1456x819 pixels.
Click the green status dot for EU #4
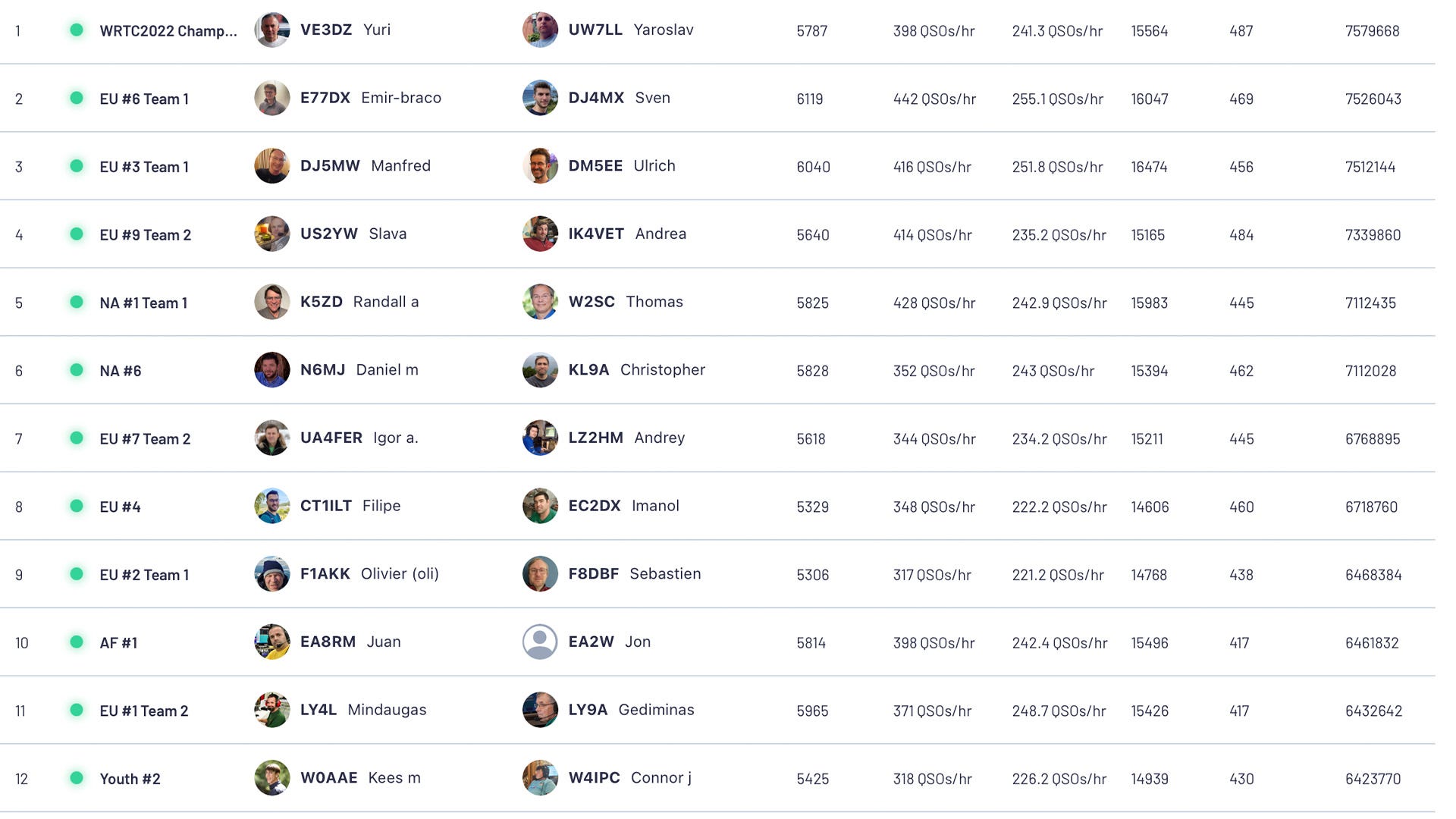(77, 506)
